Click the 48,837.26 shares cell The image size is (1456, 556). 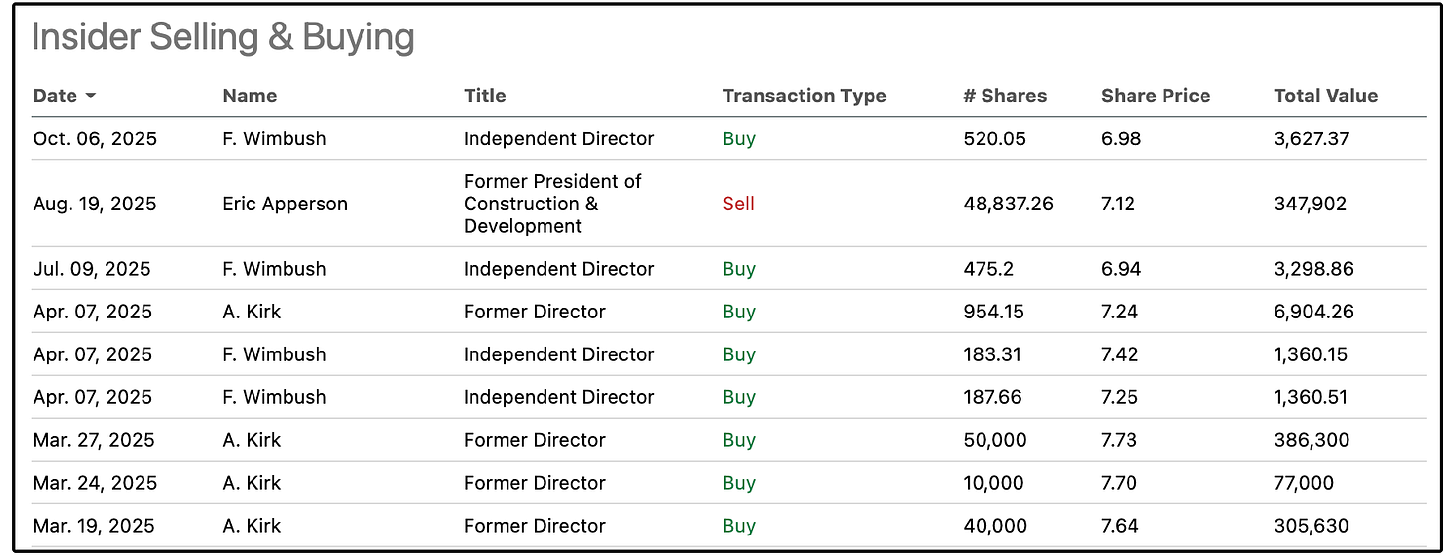1008,204
